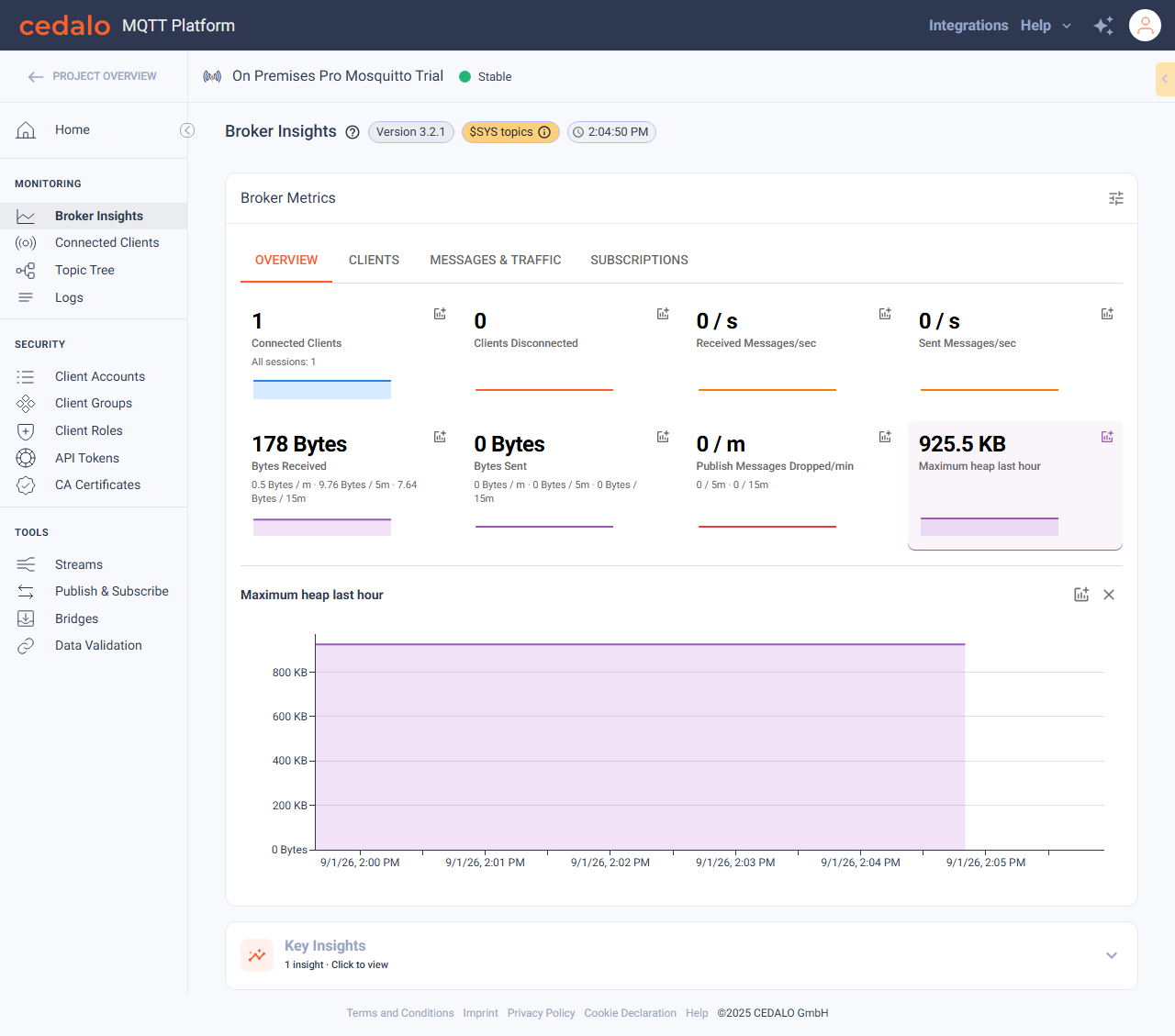Open Client Accounts page
This screenshot has height=1036, width=1175.
[94, 376]
